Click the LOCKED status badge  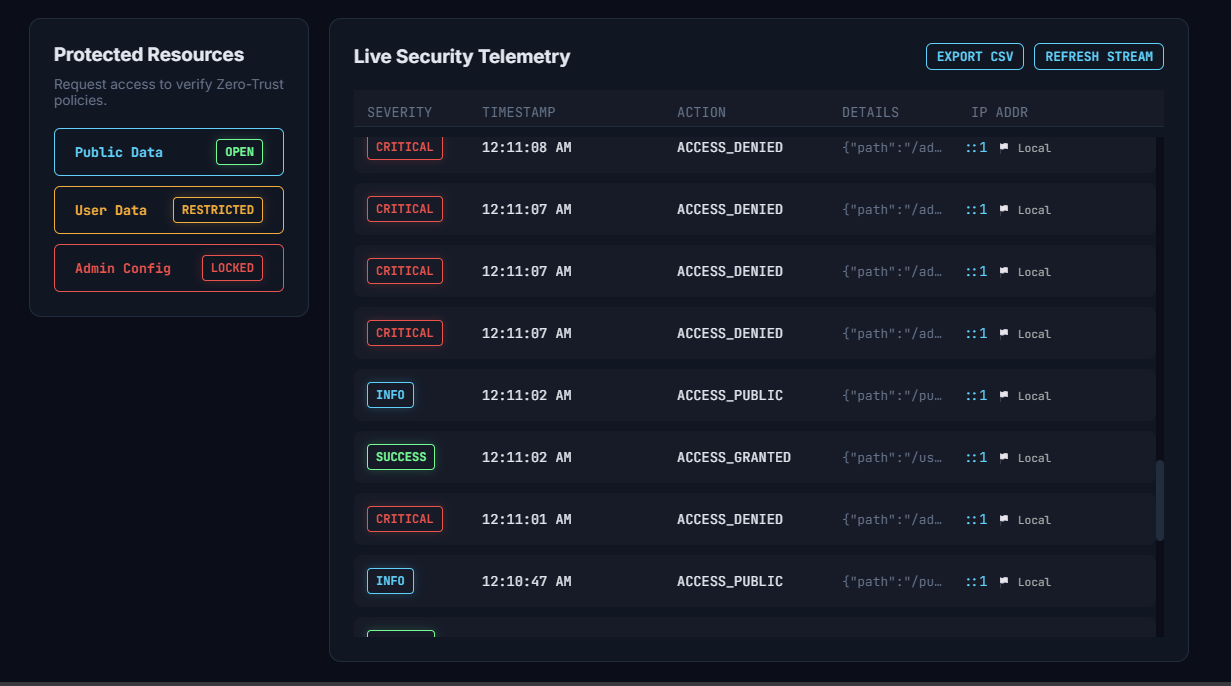(x=232, y=268)
